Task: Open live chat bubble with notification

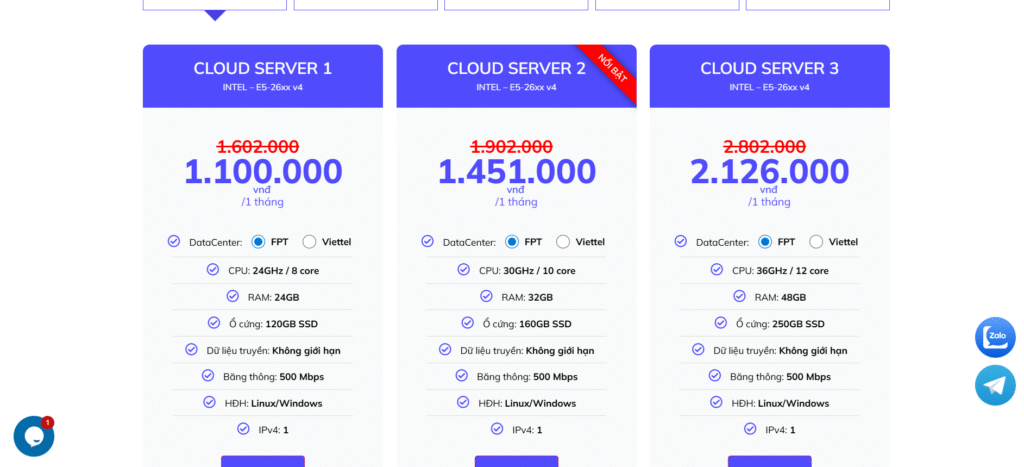Action: click(33, 436)
